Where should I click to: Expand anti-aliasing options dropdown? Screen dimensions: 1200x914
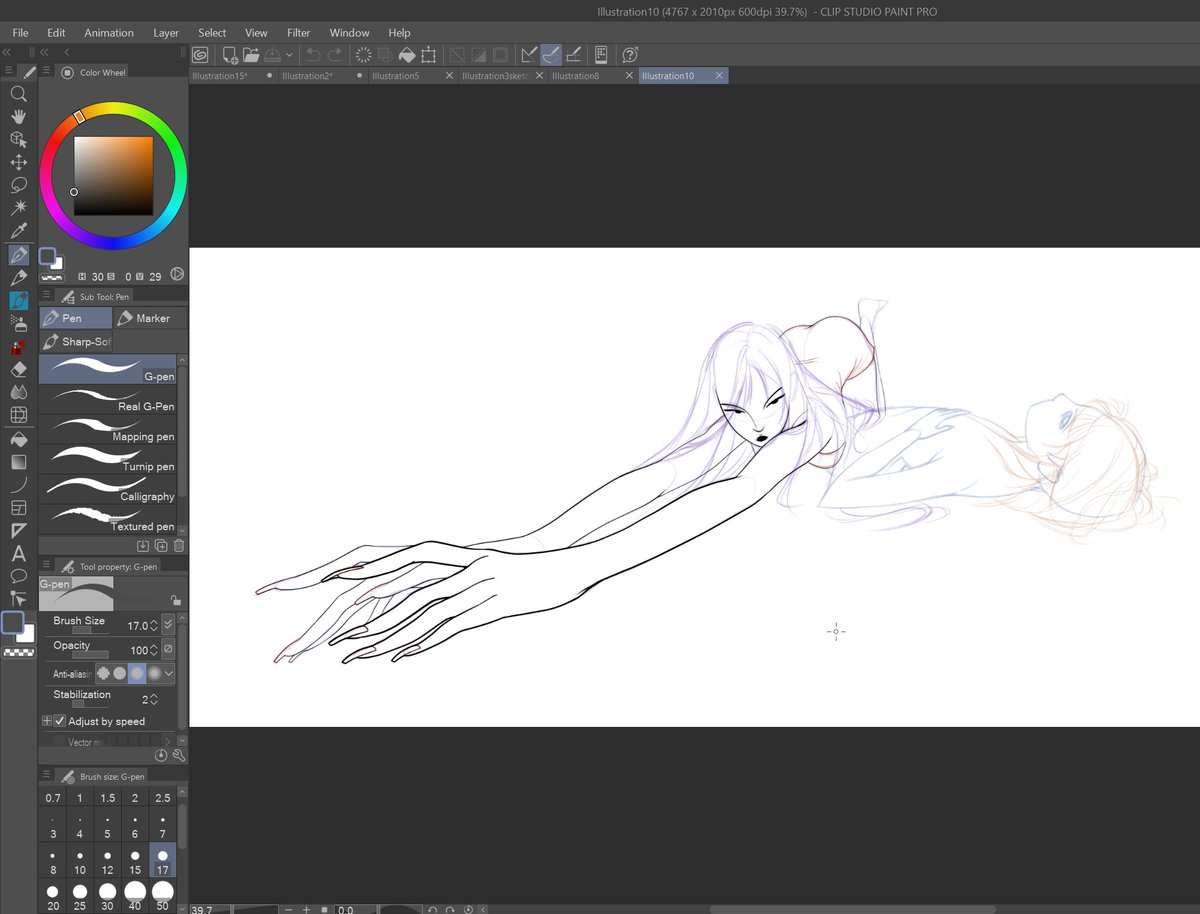(x=170, y=674)
